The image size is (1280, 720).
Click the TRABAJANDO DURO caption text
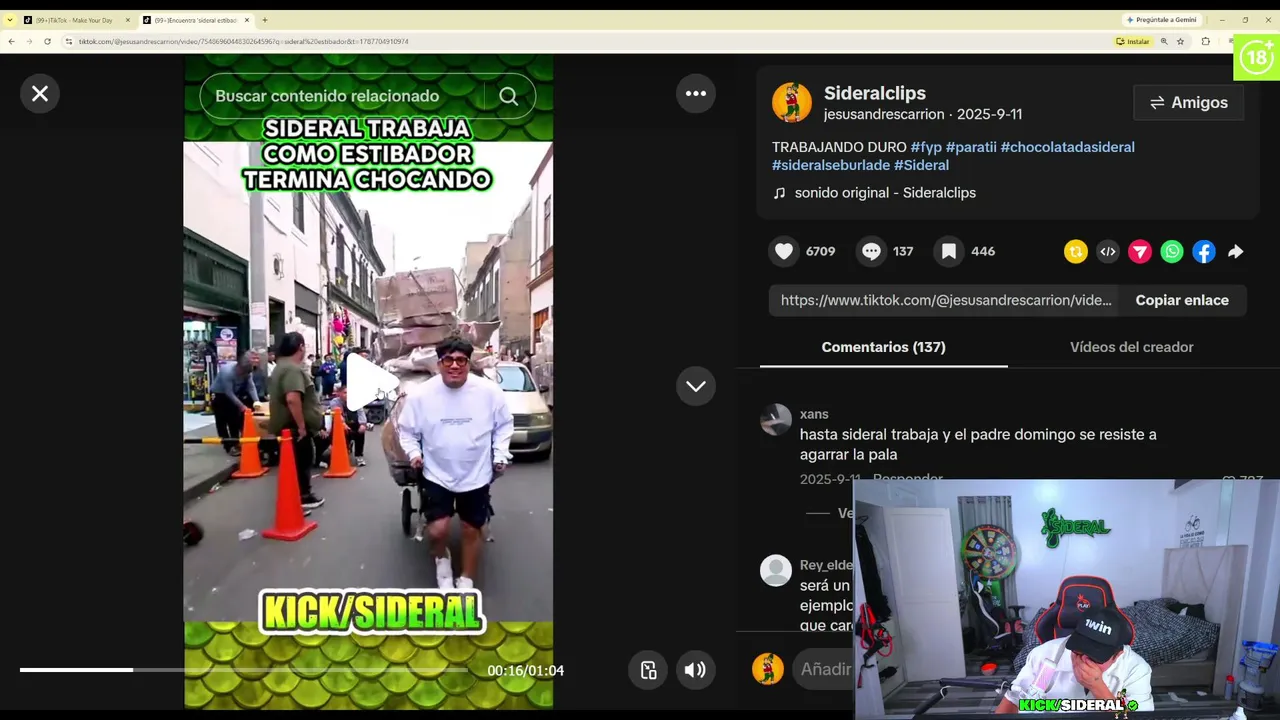coord(839,147)
